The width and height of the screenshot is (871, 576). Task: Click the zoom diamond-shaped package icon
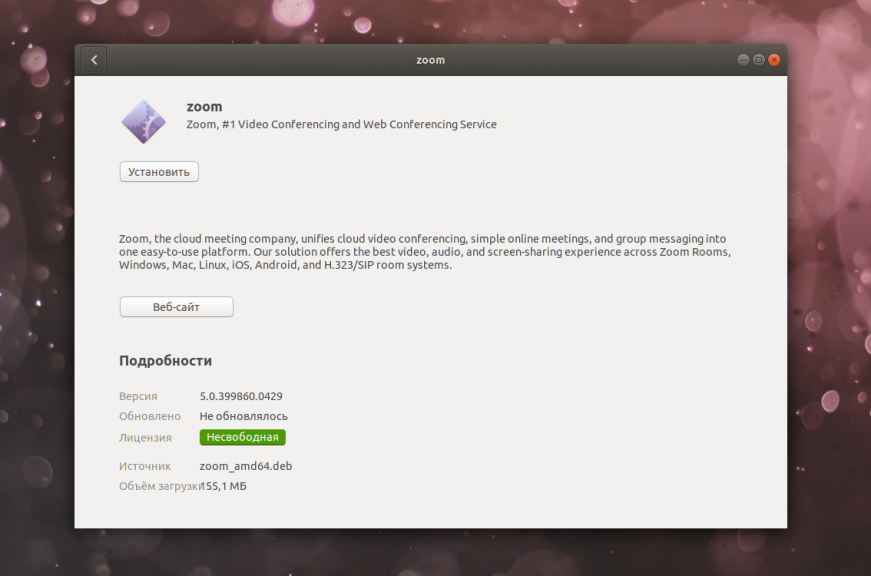143,122
